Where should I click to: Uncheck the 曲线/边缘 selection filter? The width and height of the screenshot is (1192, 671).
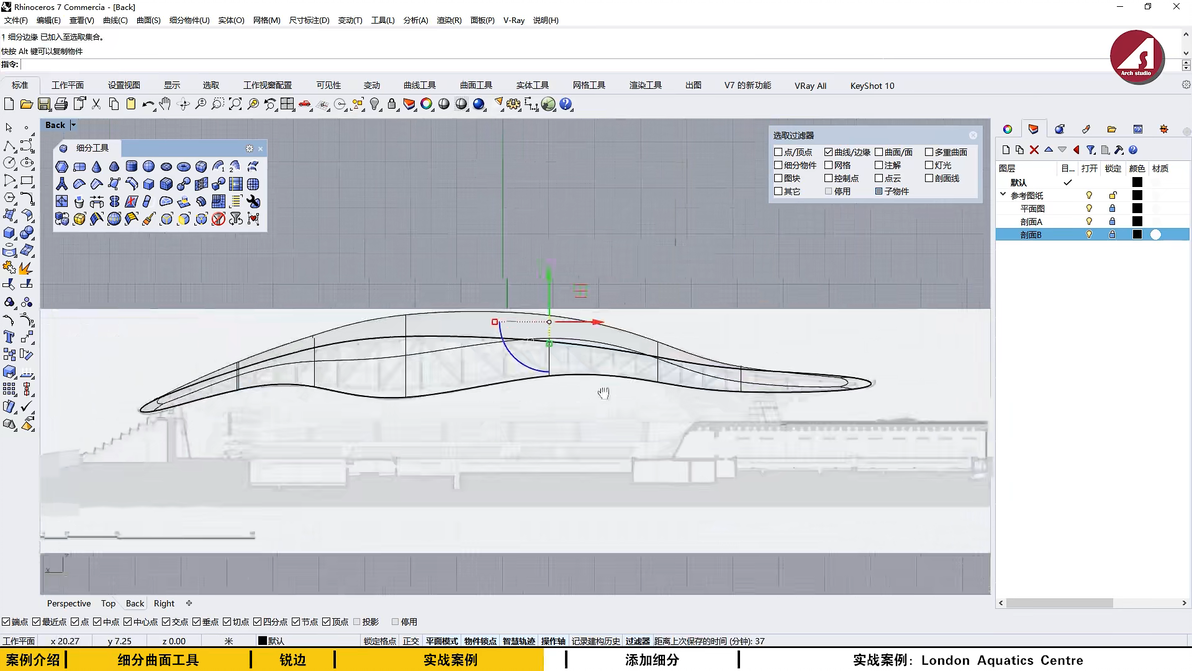pos(829,152)
